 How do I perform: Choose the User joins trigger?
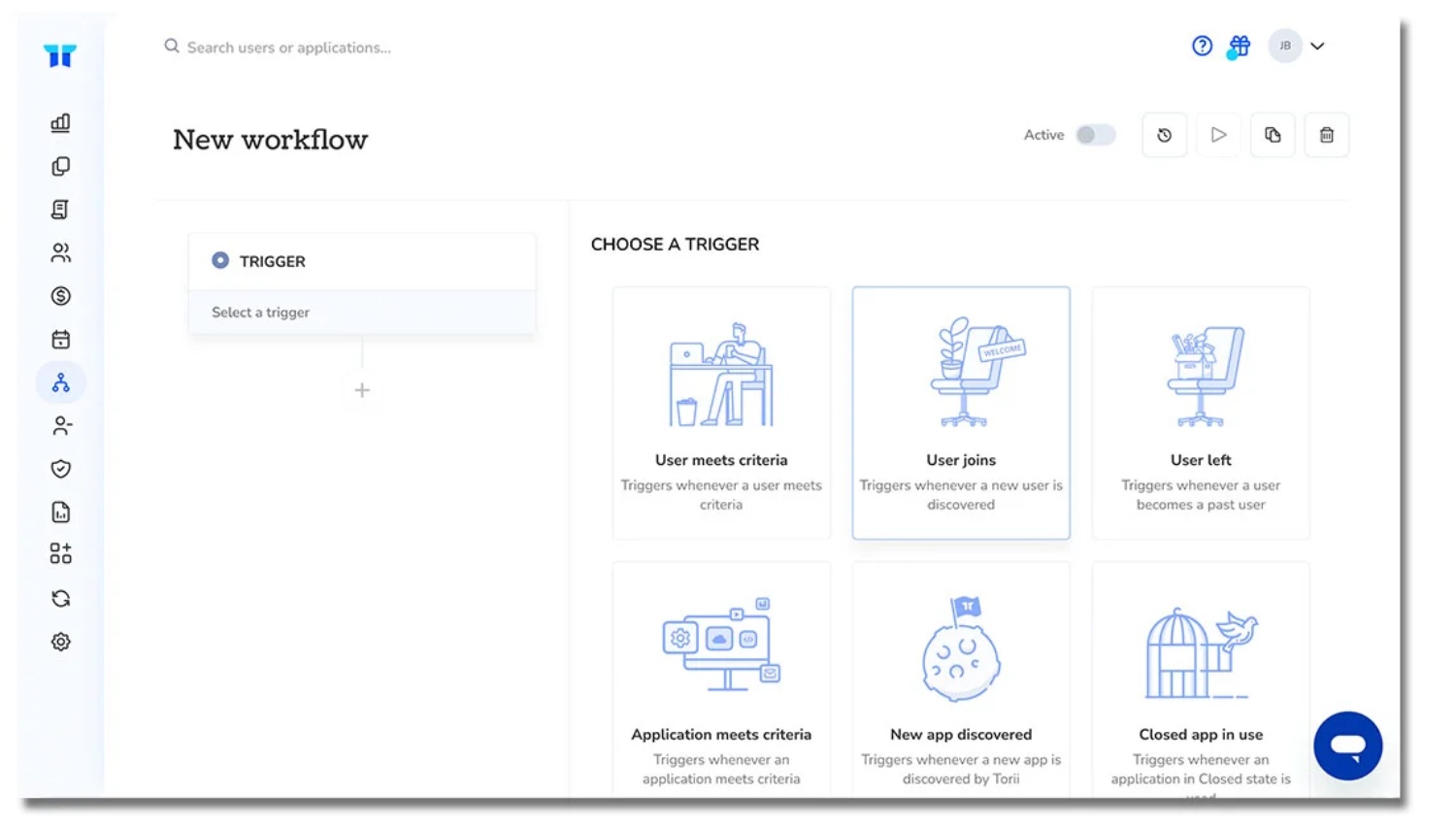[960, 413]
